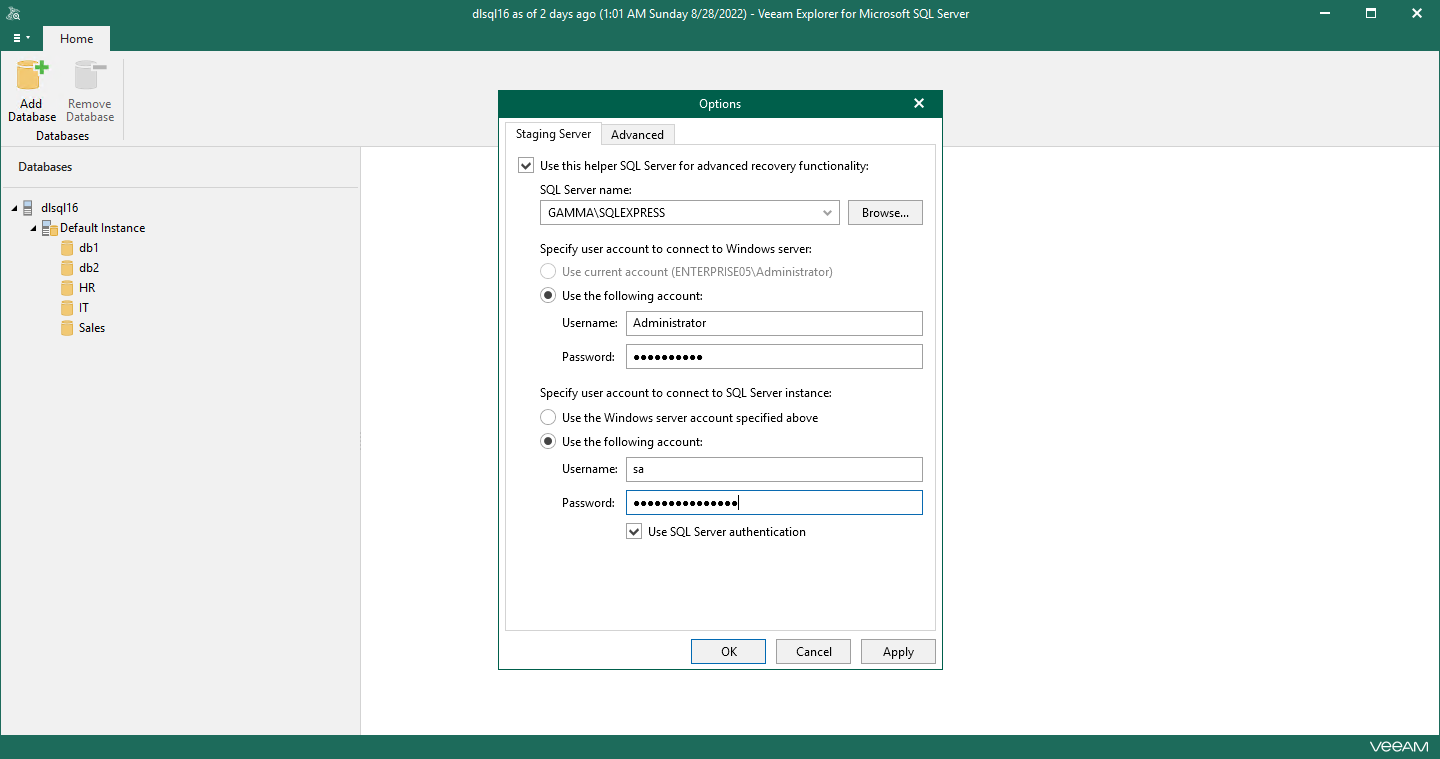Click the db1 database icon
This screenshot has height=759, width=1440.
click(x=67, y=248)
